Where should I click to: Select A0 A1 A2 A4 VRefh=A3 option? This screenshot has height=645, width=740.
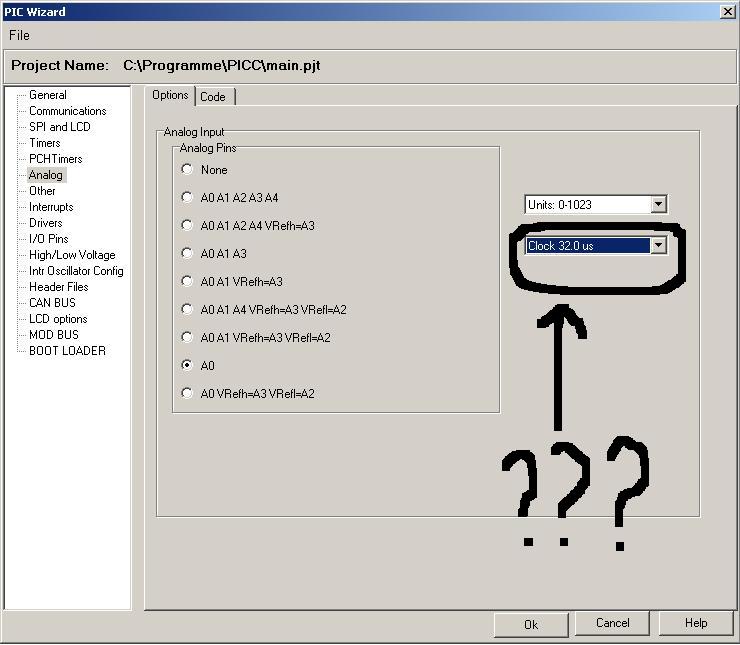pos(187,225)
